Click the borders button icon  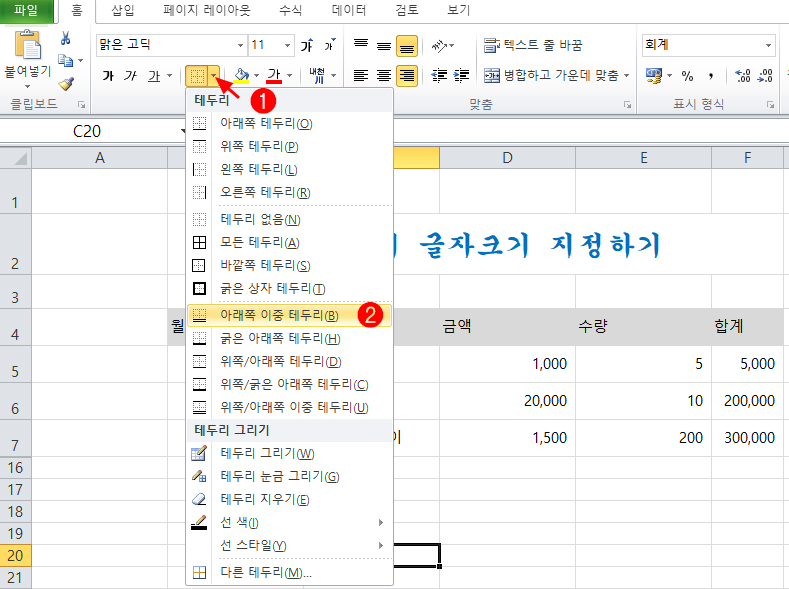tap(197, 76)
